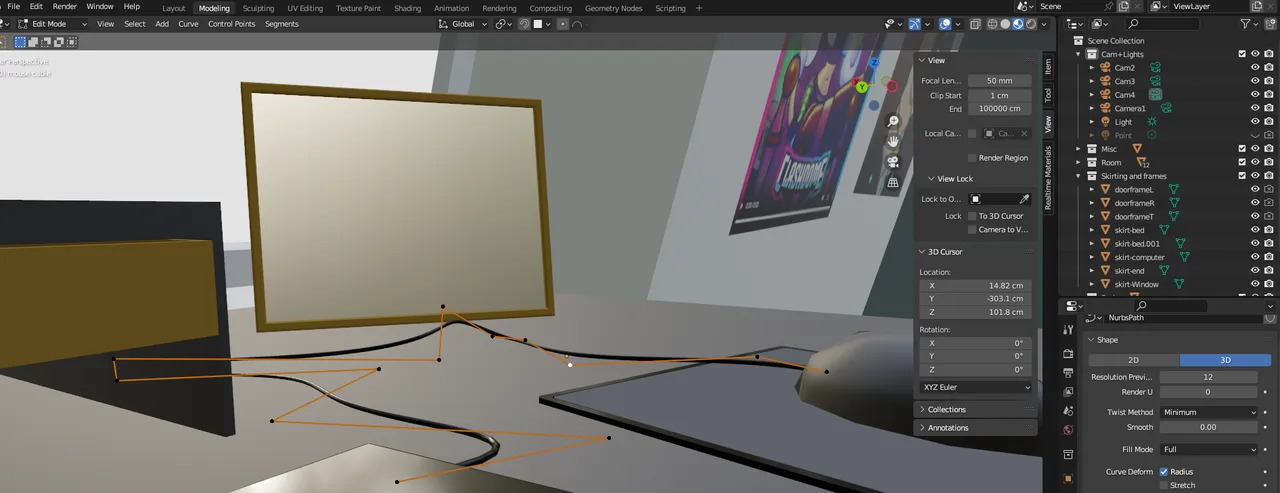
Task: Open the Render menu
Action: pyautogui.click(x=65, y=7)
